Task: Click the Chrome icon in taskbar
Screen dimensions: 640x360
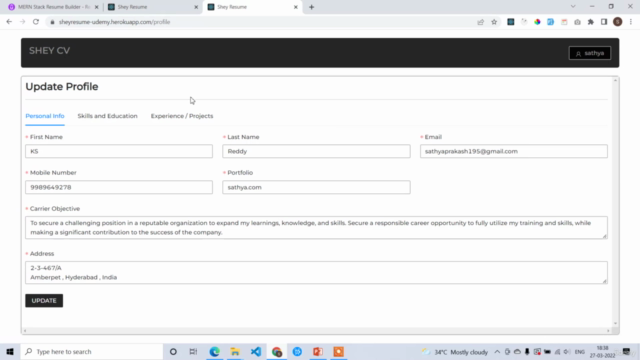Action: pos(277,351)
